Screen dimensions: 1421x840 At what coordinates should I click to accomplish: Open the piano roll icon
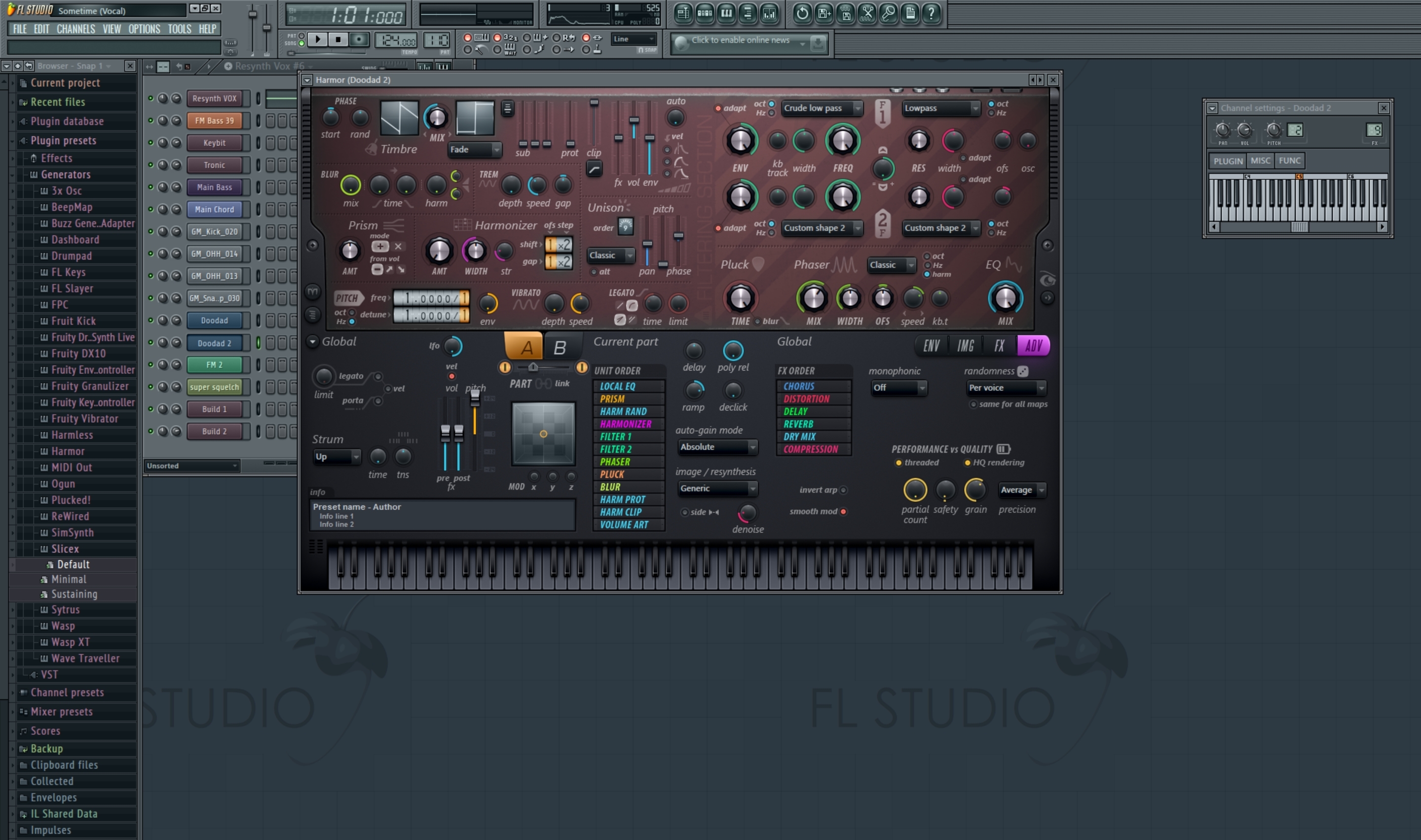pyautogui.click(x=726, y=13)
